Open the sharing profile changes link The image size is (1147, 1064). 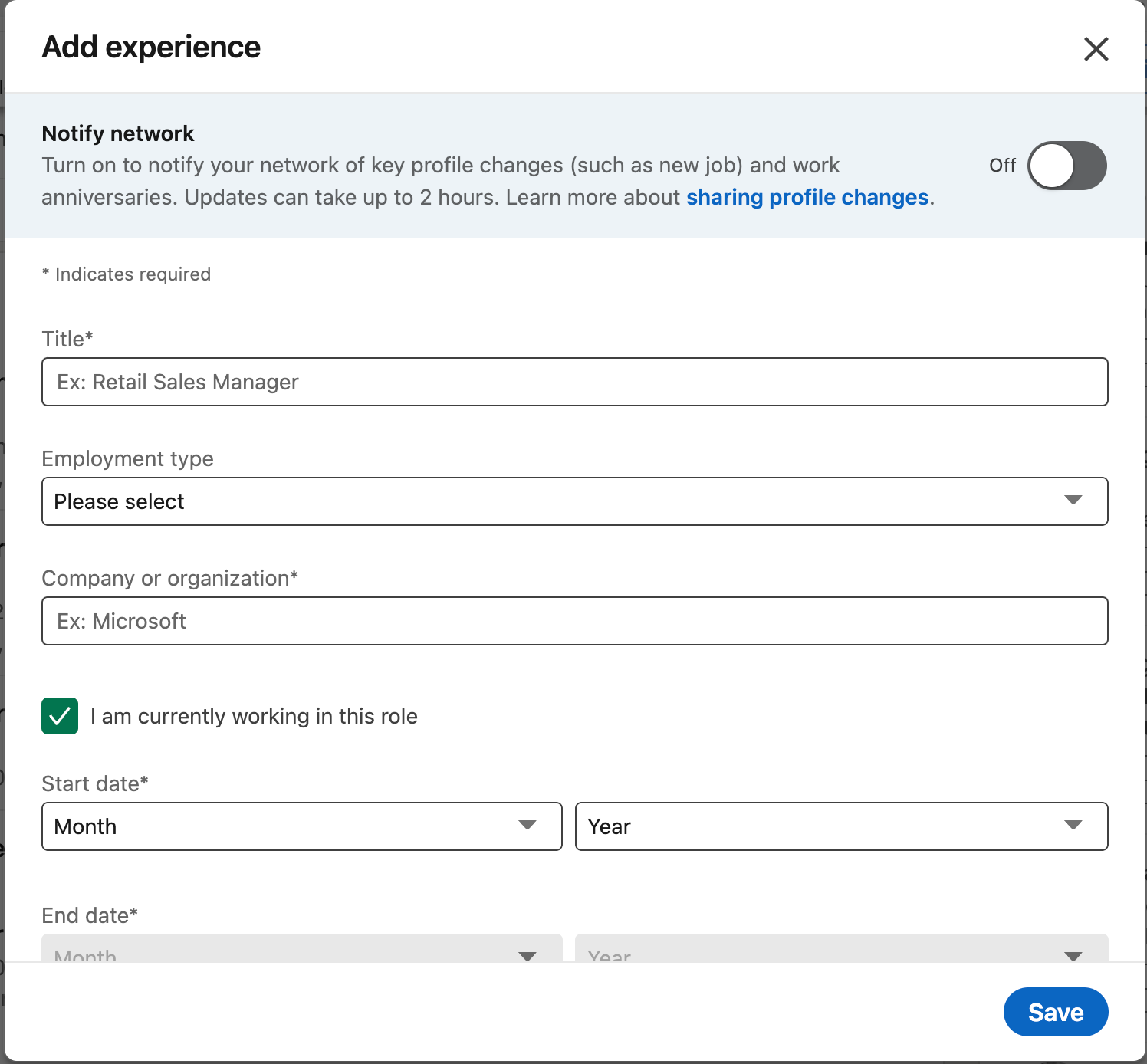point(807,197)
